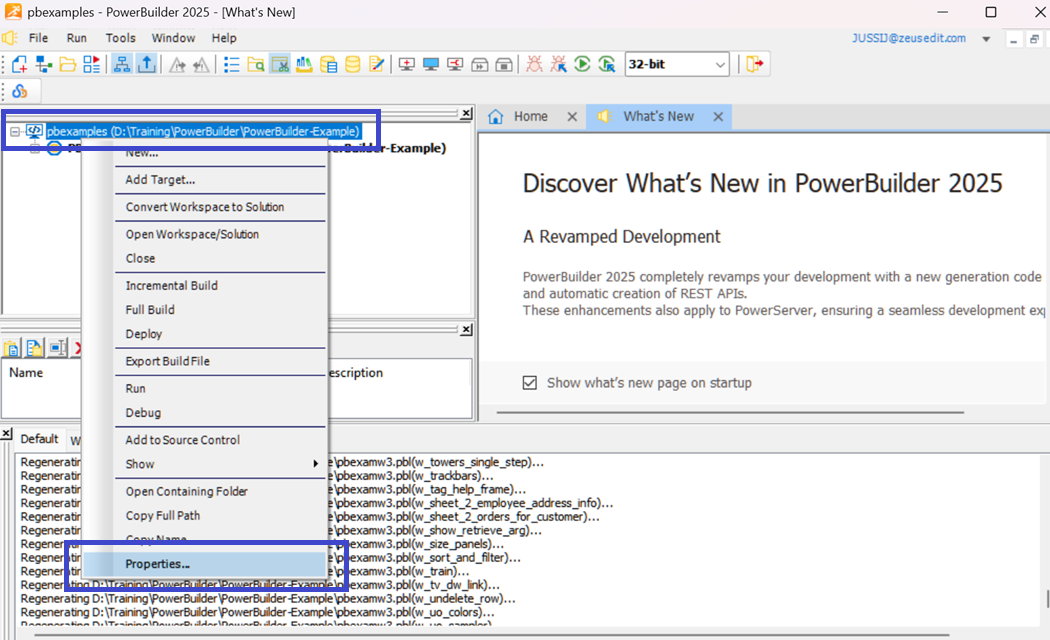Toggle the System Tree toolbar icon

coord(122,64)
